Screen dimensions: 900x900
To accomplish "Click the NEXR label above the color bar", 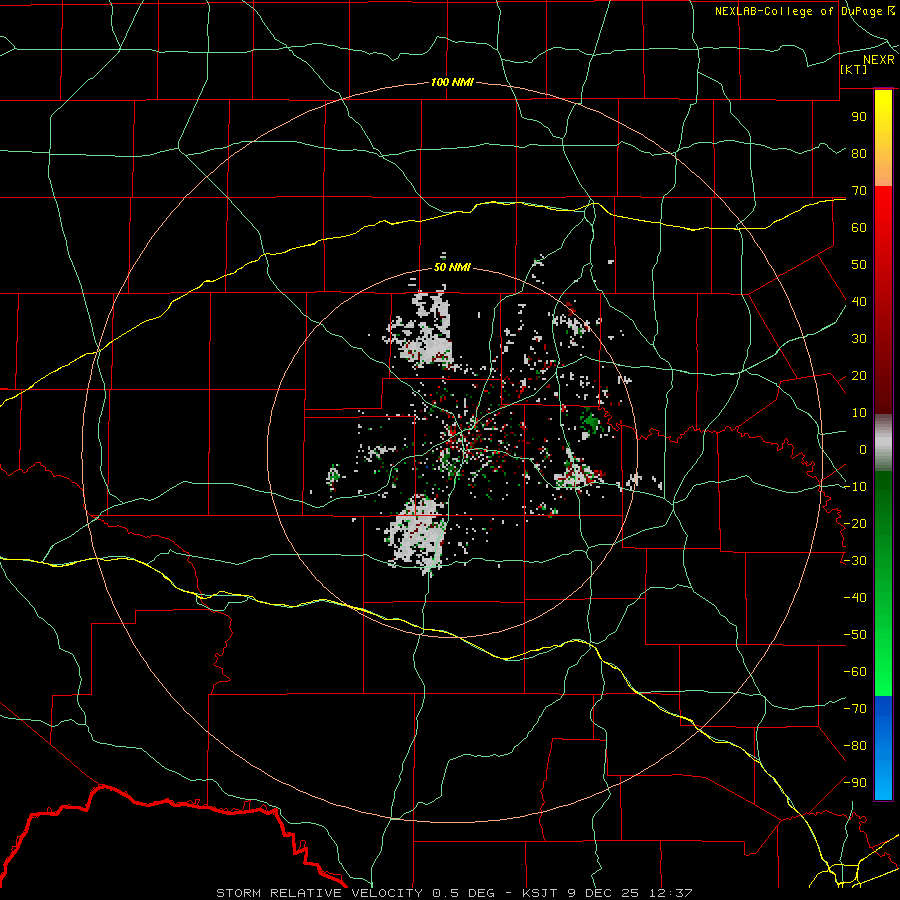I will pyautogui.click(x=879, y=60).
